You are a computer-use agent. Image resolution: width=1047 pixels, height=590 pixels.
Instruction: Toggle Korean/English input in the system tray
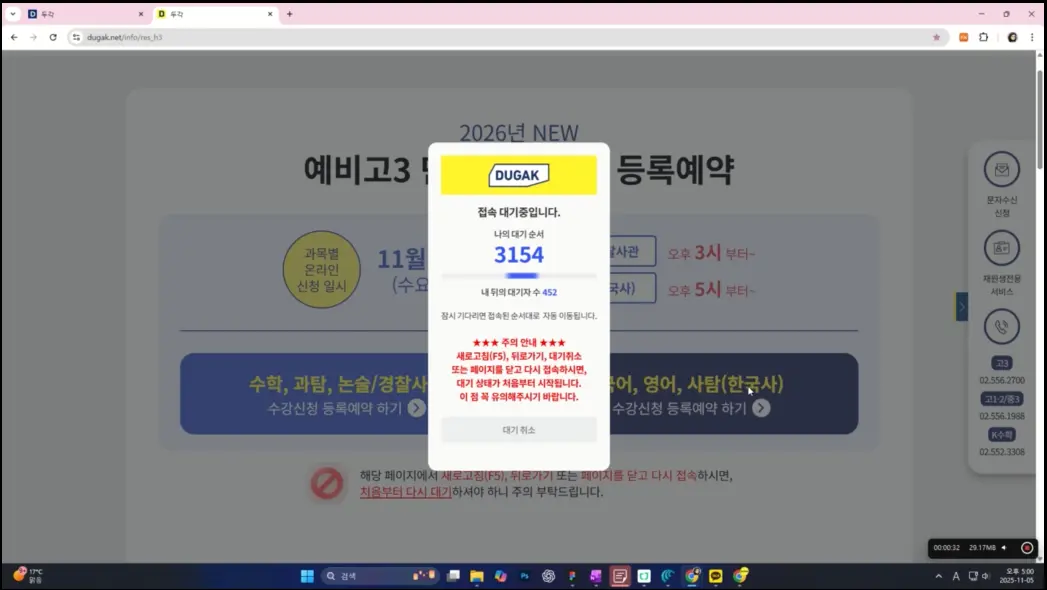956,575
